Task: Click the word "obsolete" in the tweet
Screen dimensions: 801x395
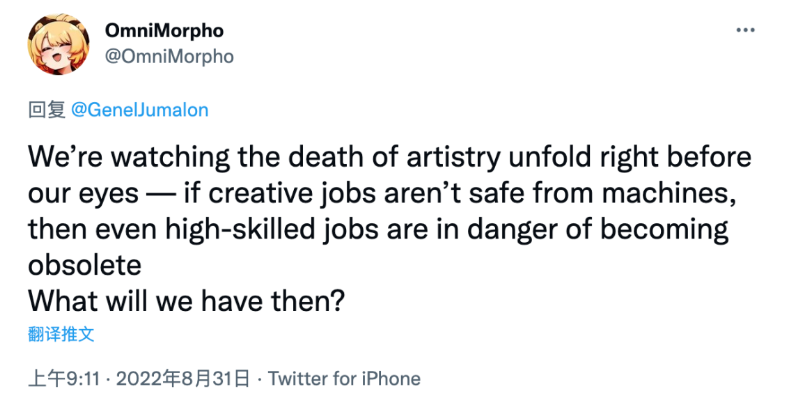Action: tap(84, 265)
